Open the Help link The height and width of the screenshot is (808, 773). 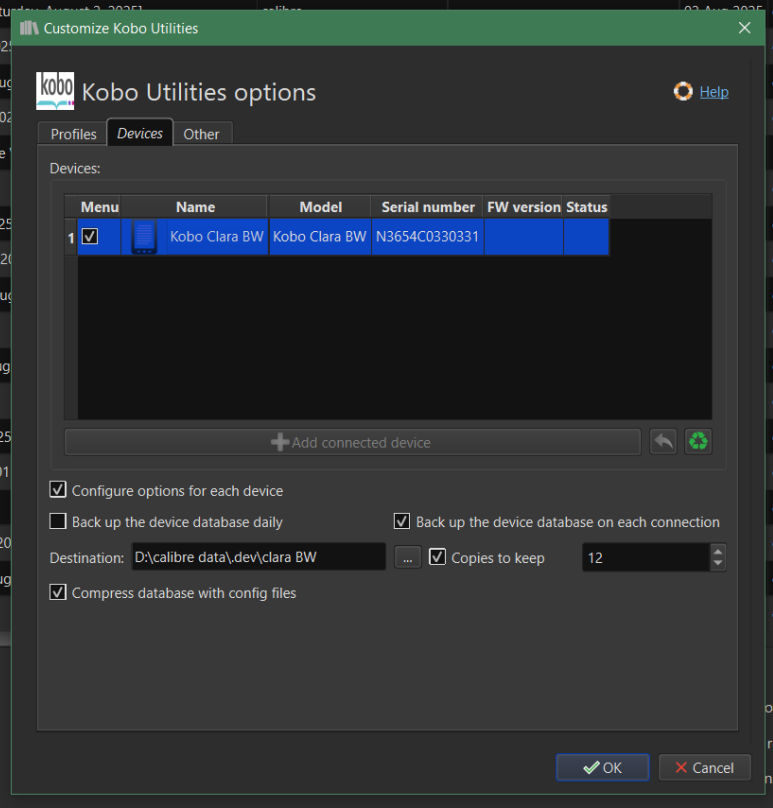pyautogui.click(x=713, y=92)
